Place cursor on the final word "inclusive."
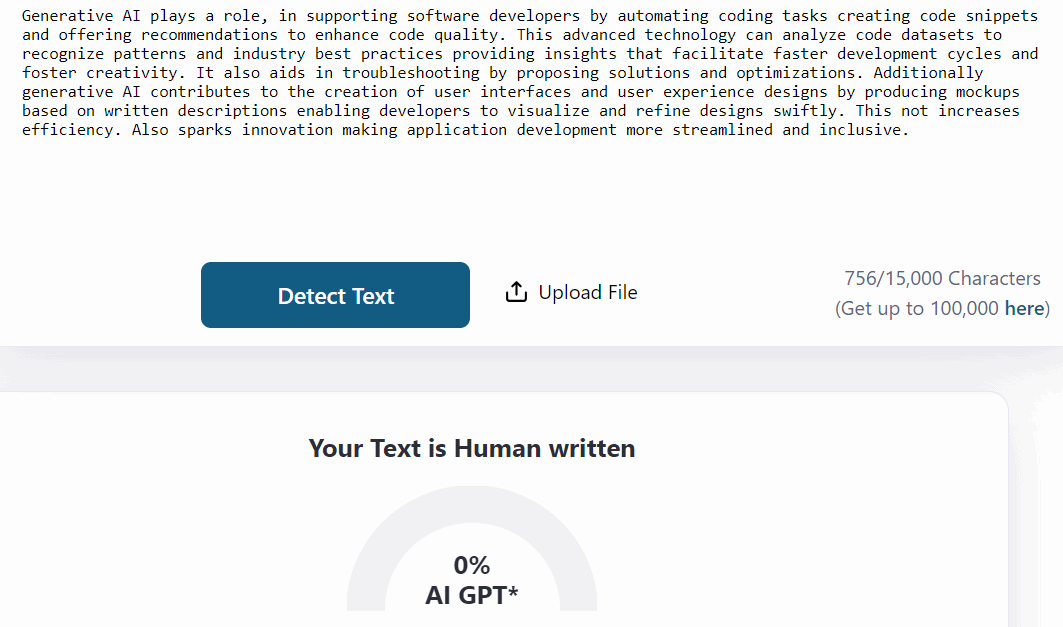The image size is (1063, 627). point(864,129)
